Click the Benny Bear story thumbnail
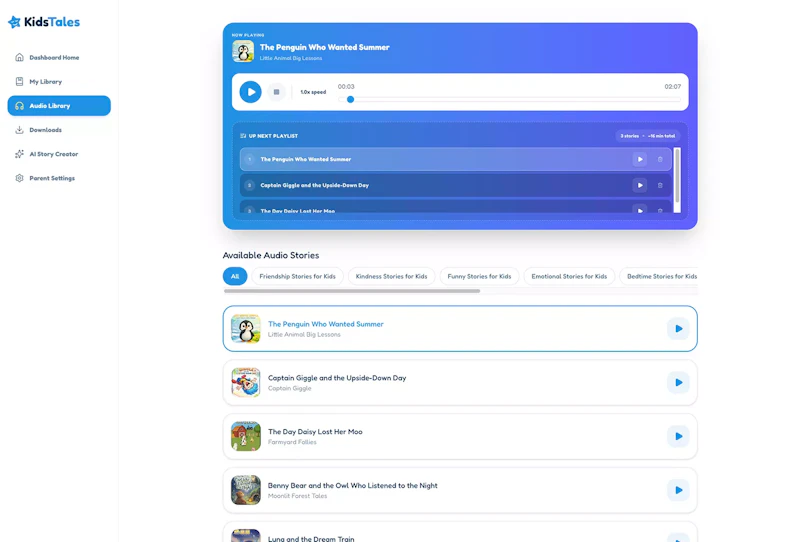The image size is (800, 542). tap(245, 490)
